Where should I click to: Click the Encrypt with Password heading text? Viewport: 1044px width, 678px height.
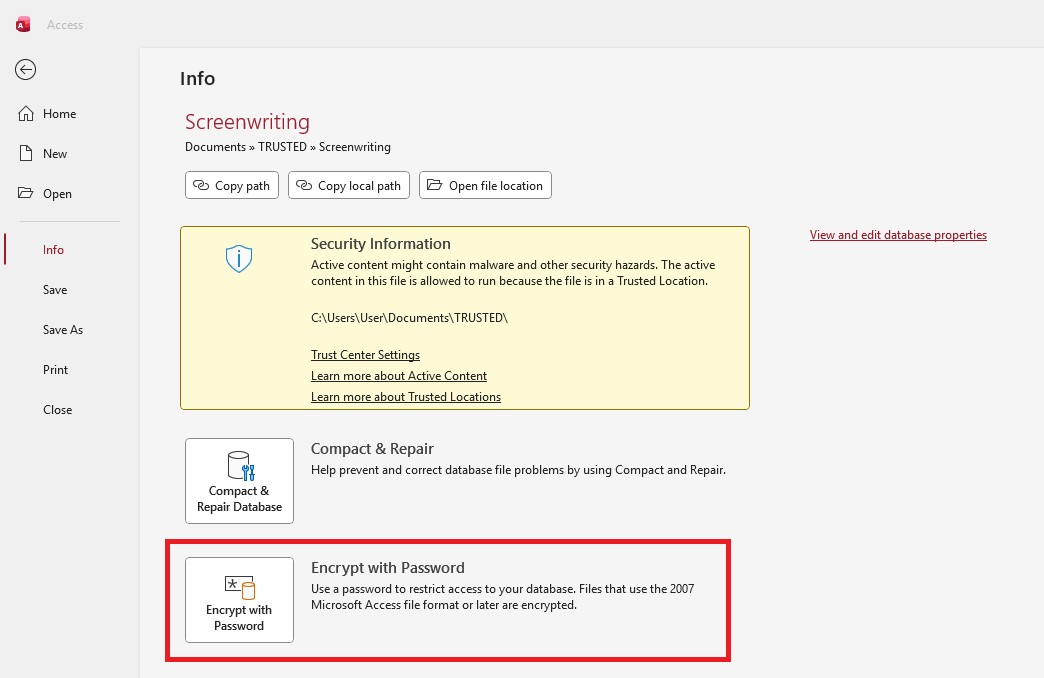(388, 568)
